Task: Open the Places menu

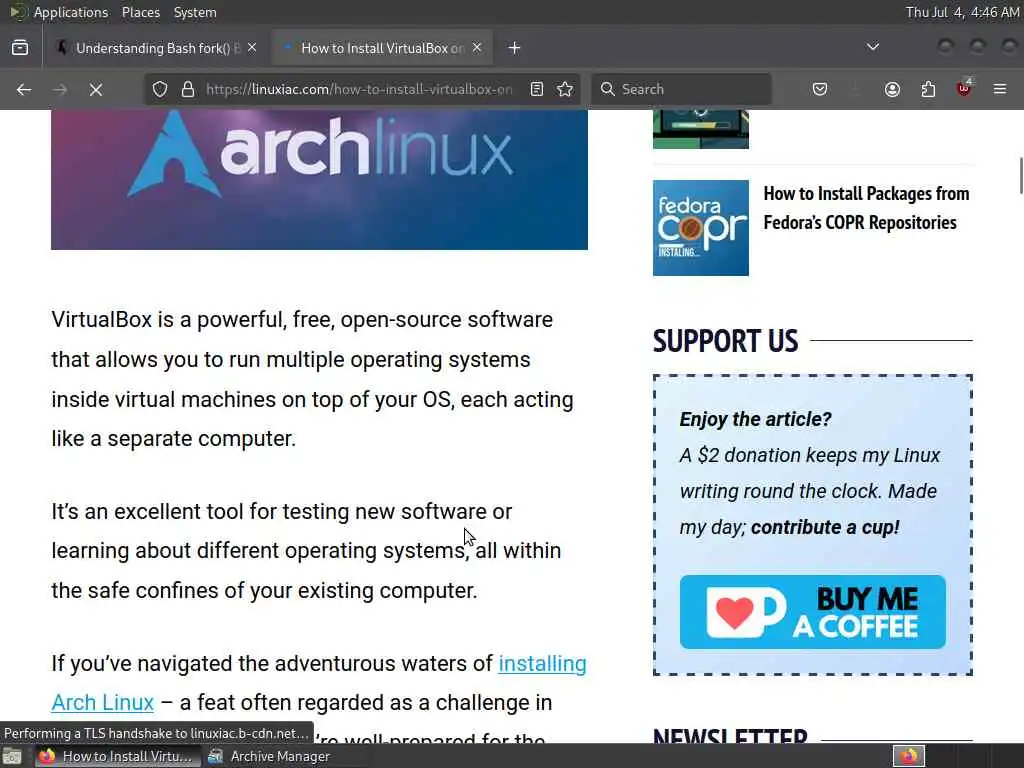Action: click(x=141, y=12)
